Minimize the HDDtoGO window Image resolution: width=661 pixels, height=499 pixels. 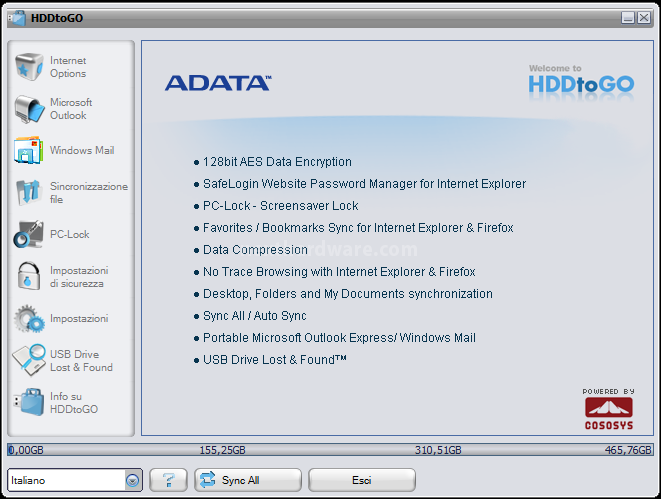[628, 18]
